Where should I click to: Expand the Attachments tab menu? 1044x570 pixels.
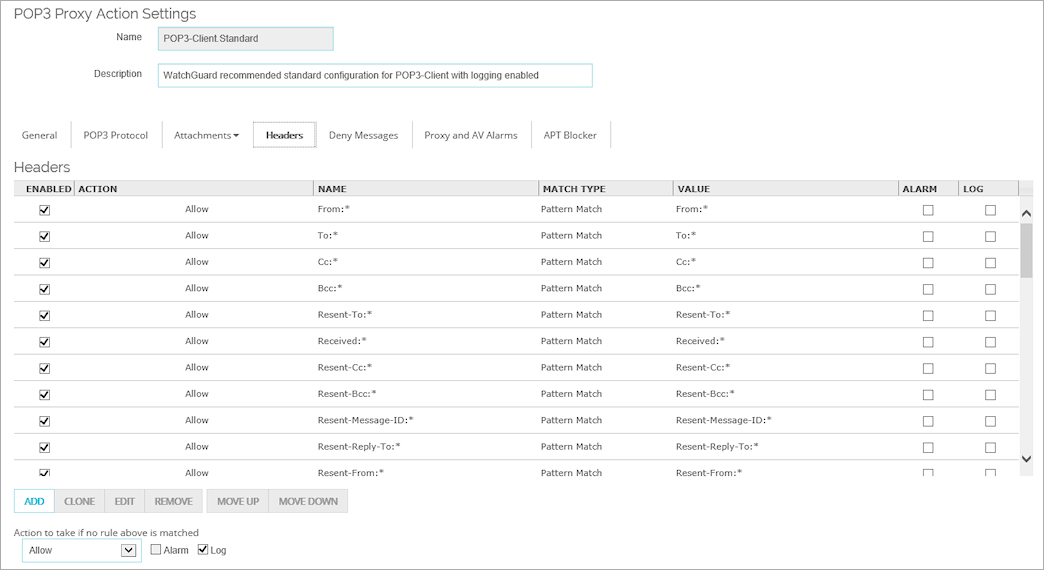[206, 135]
